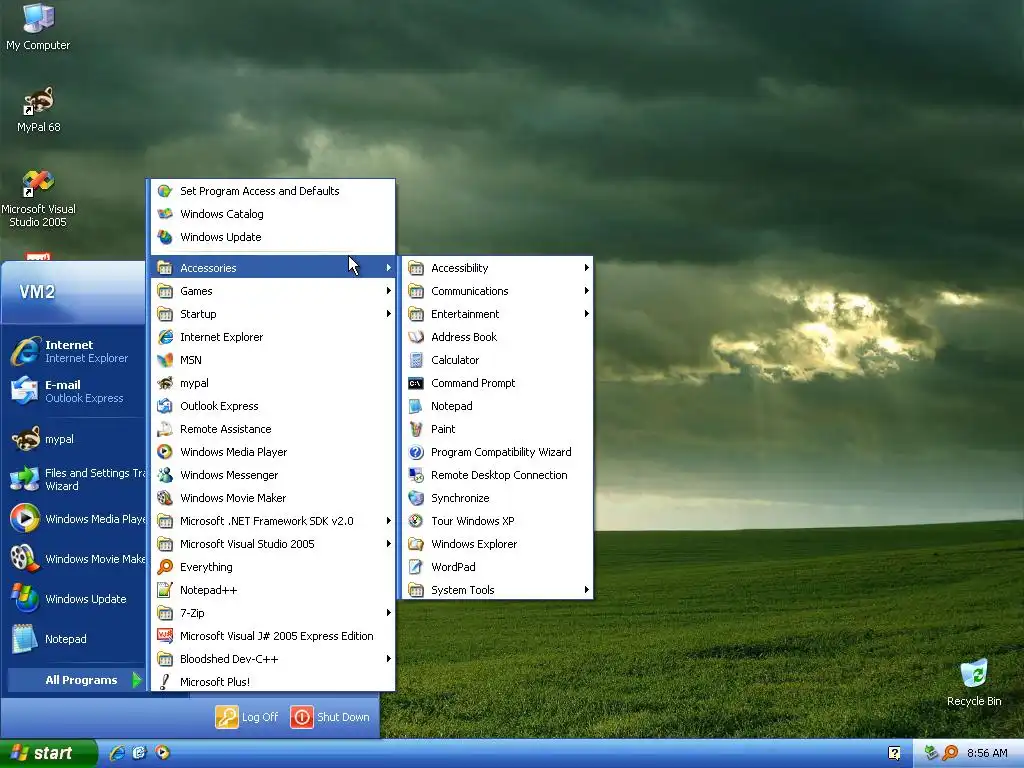Click the Shut Down button
Screen dimensions: 1024x768
(x=330, y=717)
